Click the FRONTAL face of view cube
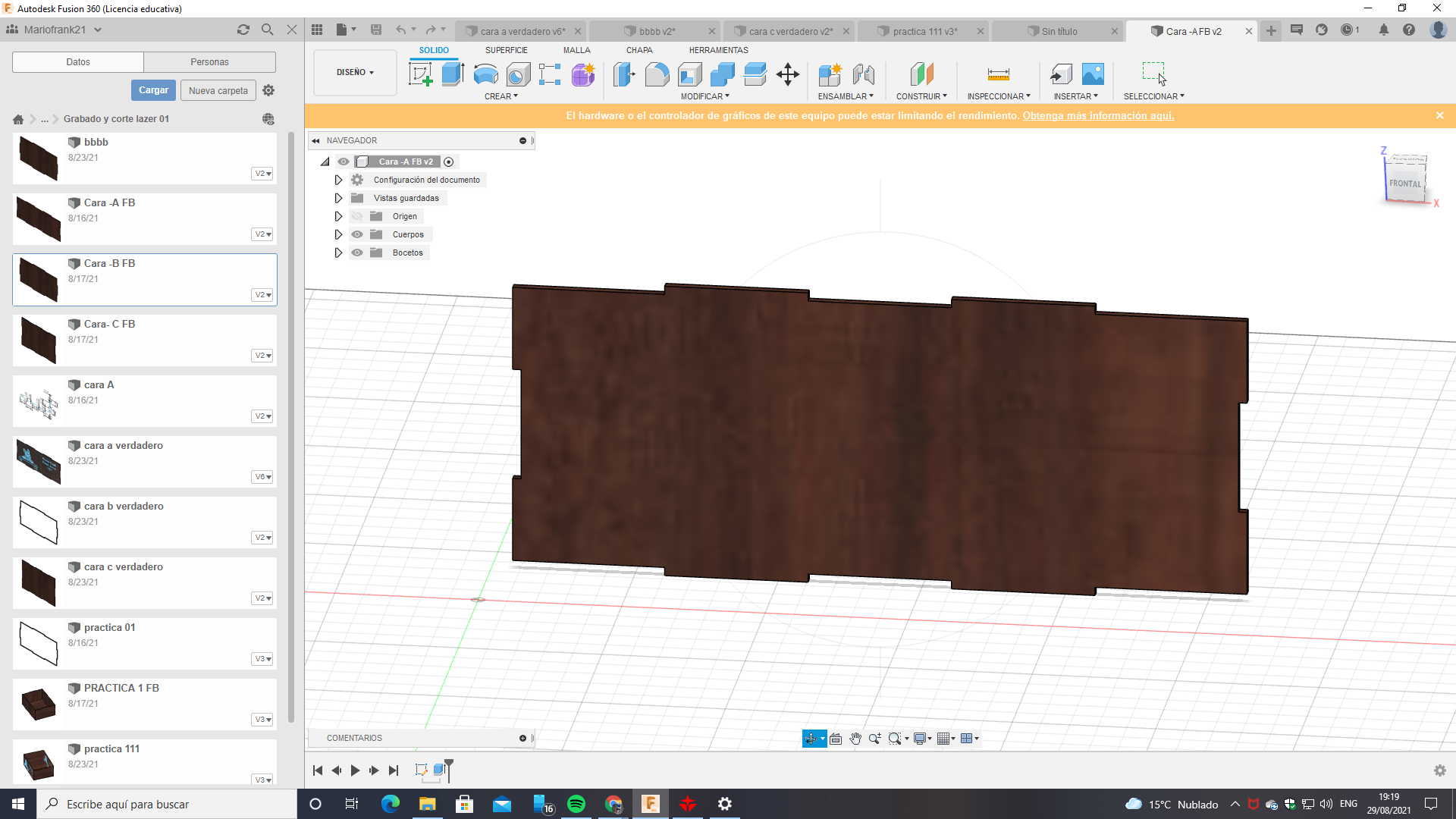Viewport: 1456px width, 819px height. pyautogui.click(x=1404, y=184)
